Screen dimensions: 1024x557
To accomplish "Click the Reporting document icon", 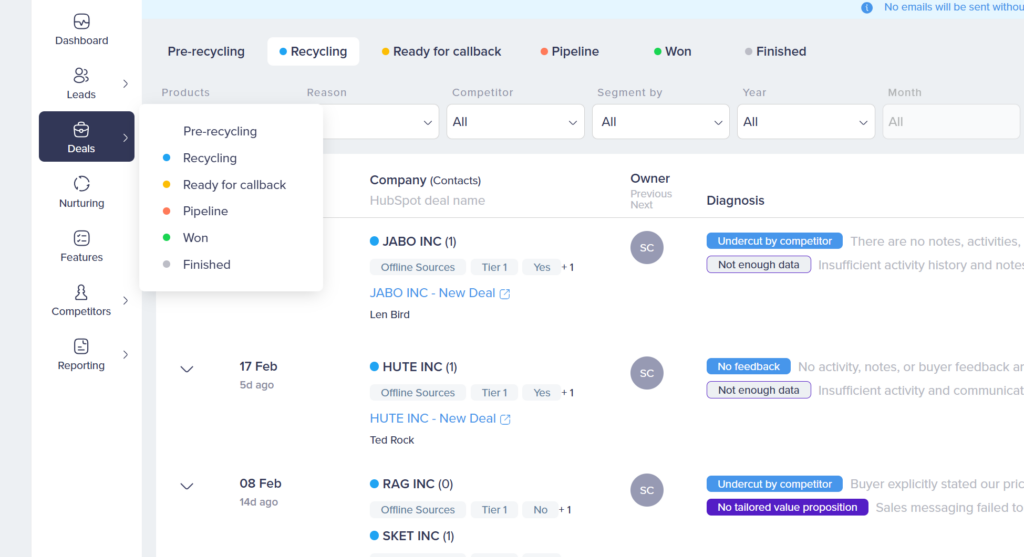I will click(x=82, y=346).
